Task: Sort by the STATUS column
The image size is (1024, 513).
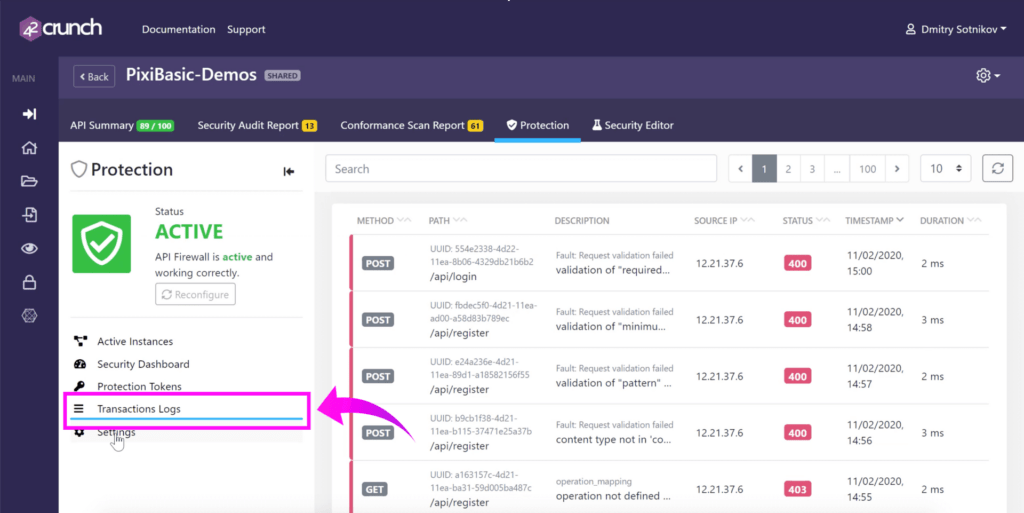Action: click(x=806, y=221)
